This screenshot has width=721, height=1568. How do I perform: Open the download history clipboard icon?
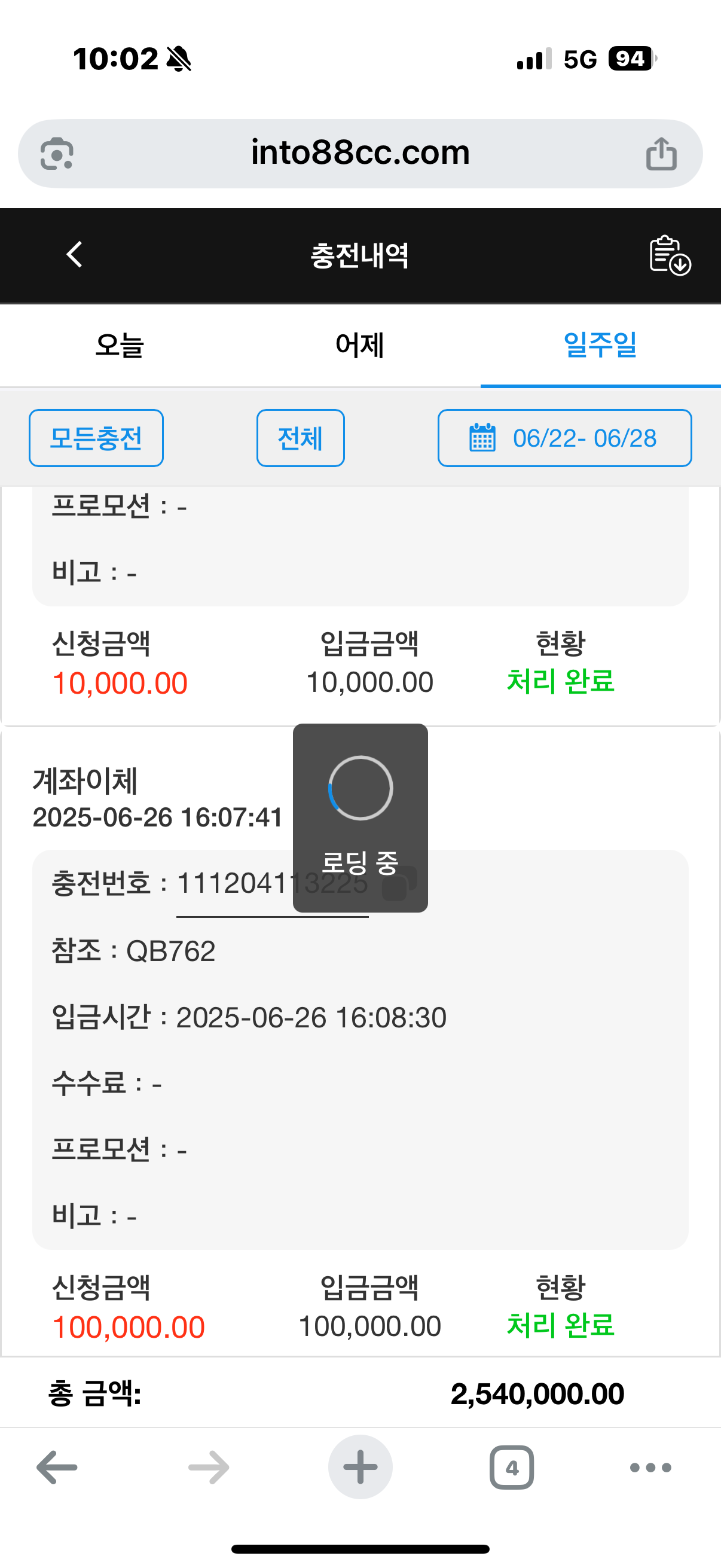point(669,255)
